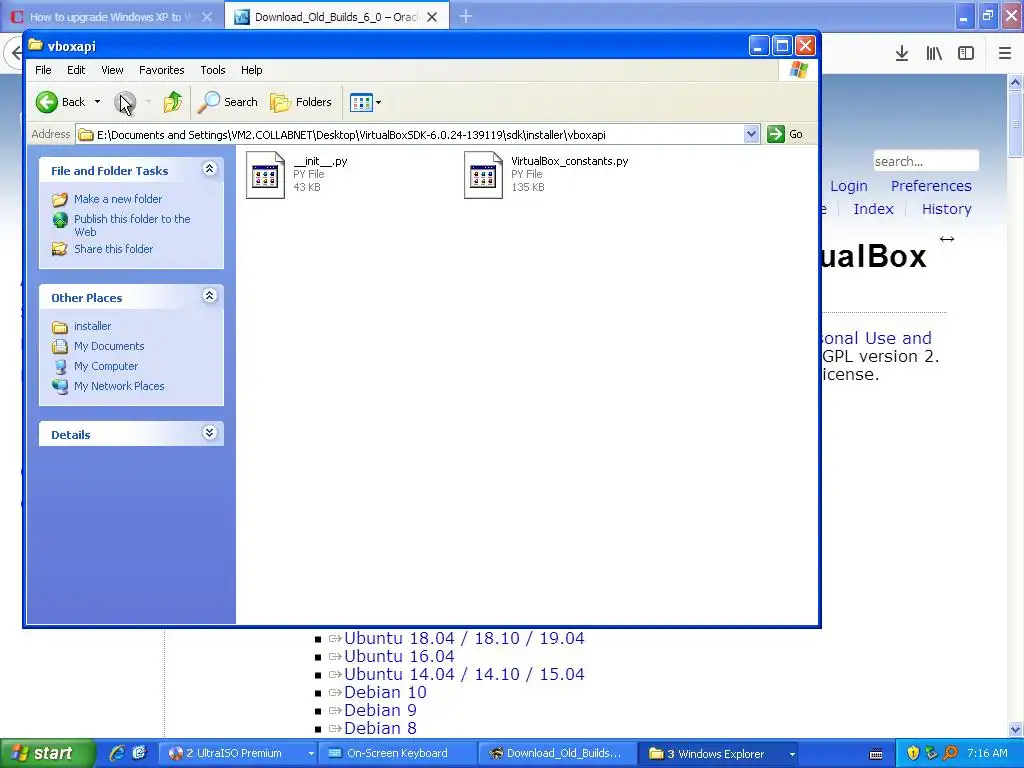Open the browser hamburger menu
Image resolution: width=1024 pixels, height=768 pixels.
pyautogui.click(x=1005, y=54)
